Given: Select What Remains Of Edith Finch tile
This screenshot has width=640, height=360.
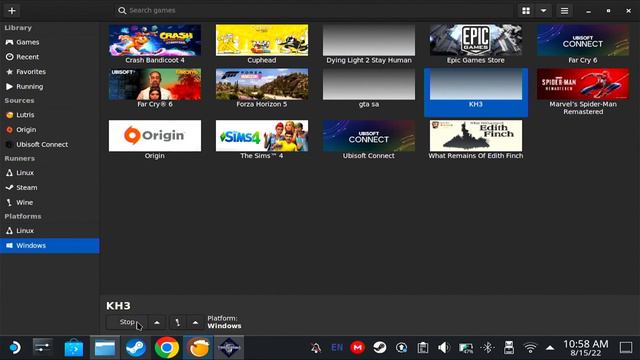Looking at the screenshot, I should tap(476, 139).
